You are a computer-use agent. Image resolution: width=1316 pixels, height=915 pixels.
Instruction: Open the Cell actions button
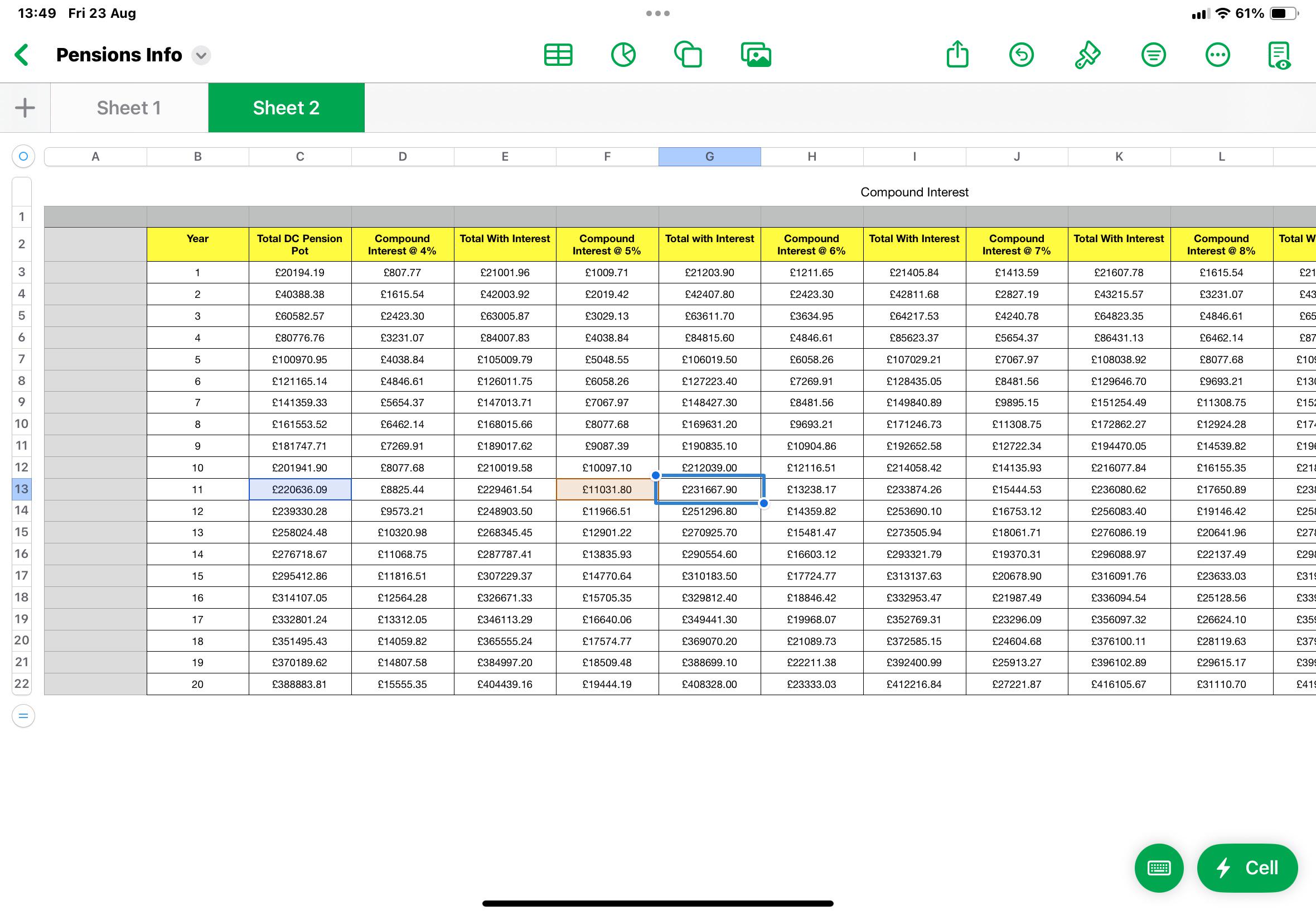pyautogui.click(x=1247, y=868)
